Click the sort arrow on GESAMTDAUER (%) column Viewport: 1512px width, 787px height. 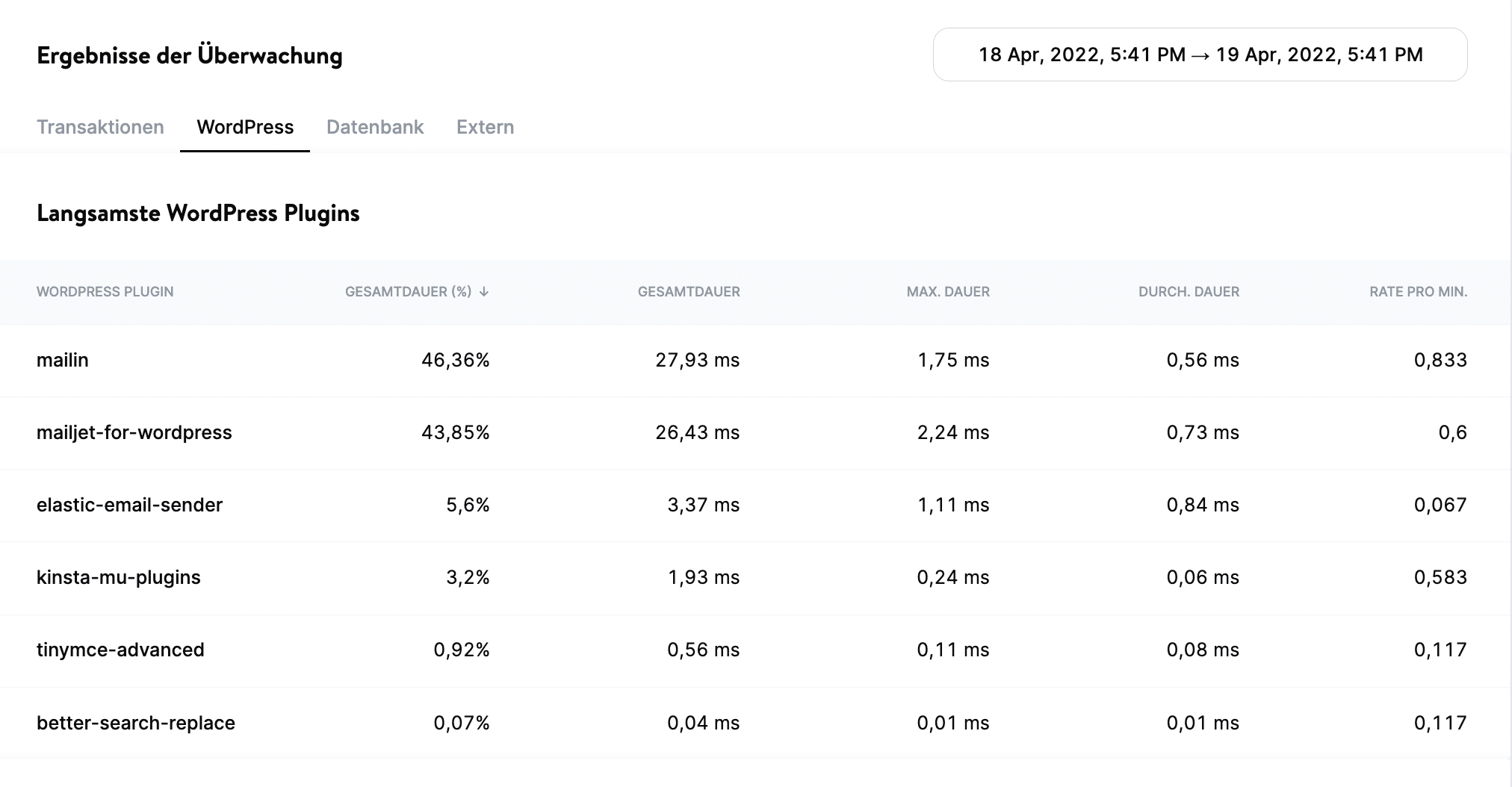[x=486, y=293]
